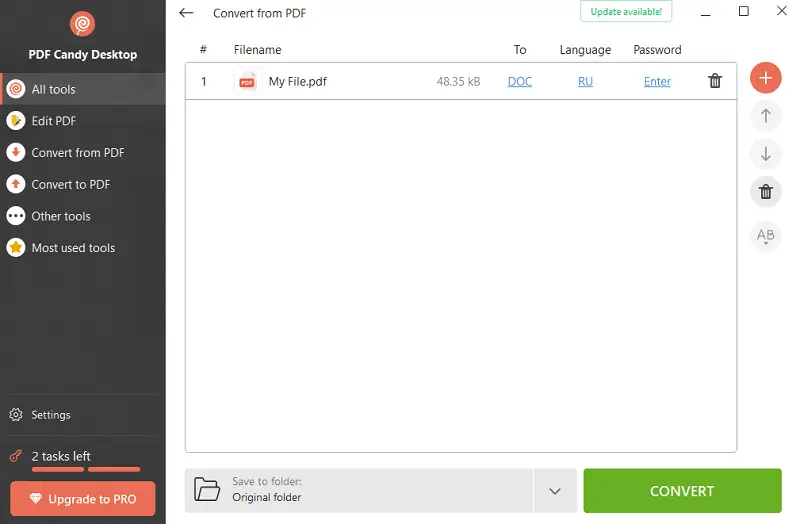The width and height of the screenshot is (800, 524).
Task: Click the tasks left key icon
Action: (x=16, y=456)
